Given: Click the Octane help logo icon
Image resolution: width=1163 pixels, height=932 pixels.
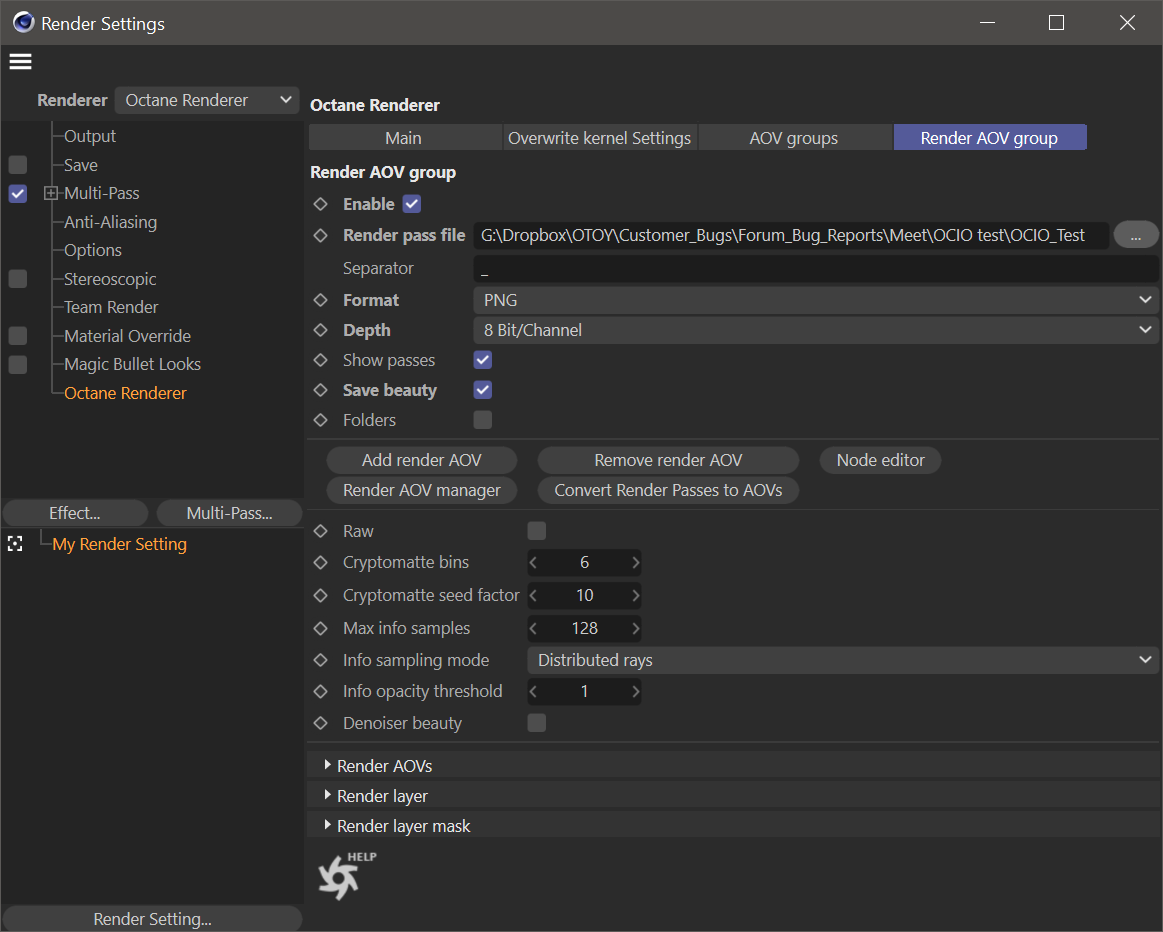Looking at the screenshot, I should click(x=340, y=876).
